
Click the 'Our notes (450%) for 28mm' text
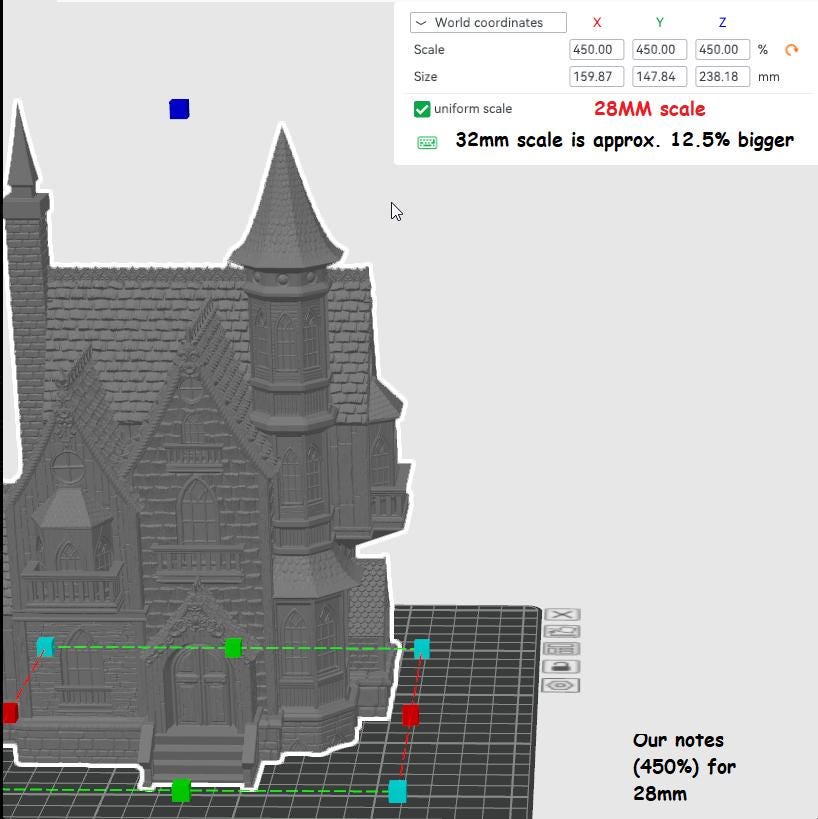684,767
